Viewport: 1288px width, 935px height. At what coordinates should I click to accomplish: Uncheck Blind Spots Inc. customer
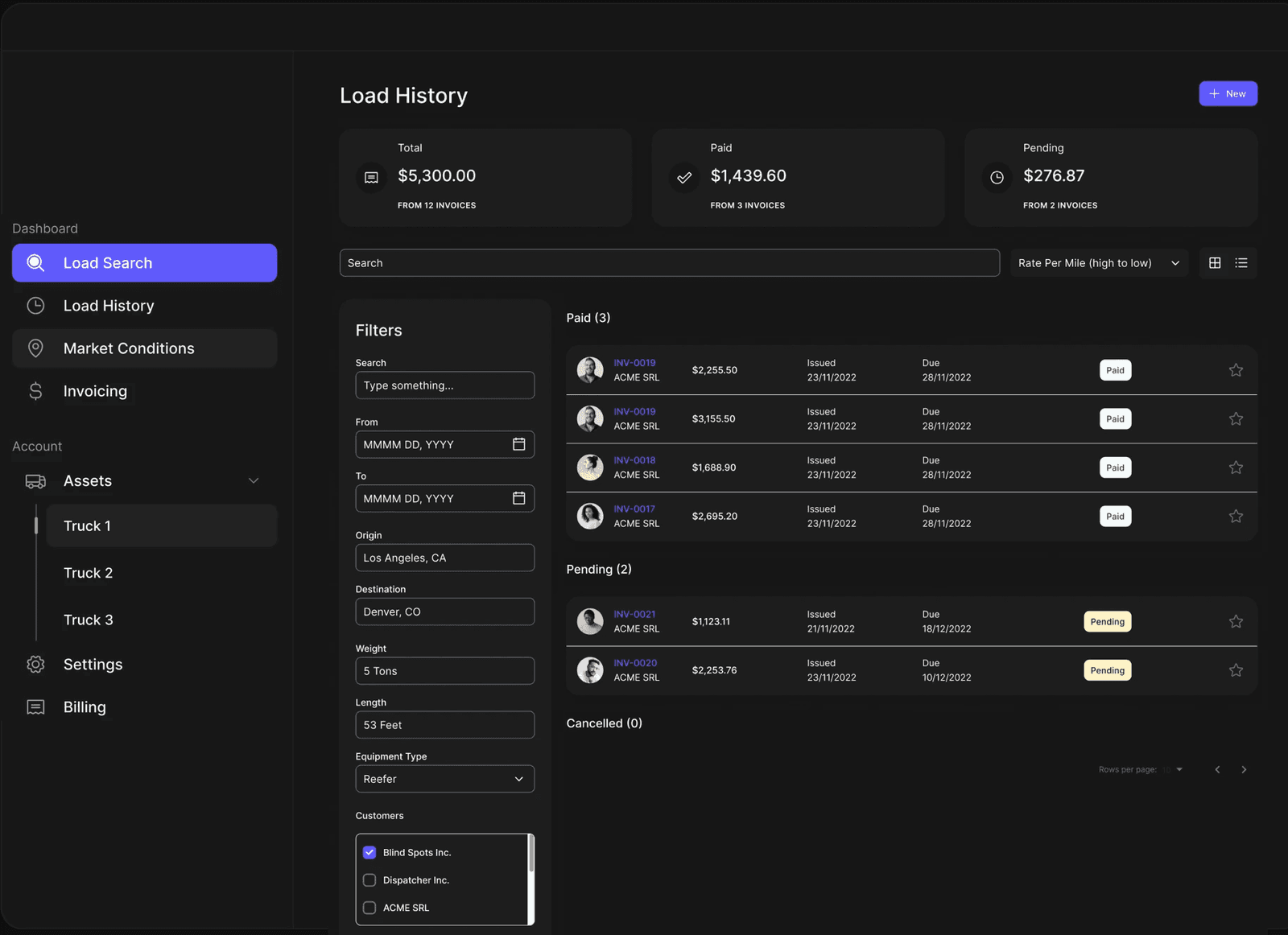click(369, 852)
